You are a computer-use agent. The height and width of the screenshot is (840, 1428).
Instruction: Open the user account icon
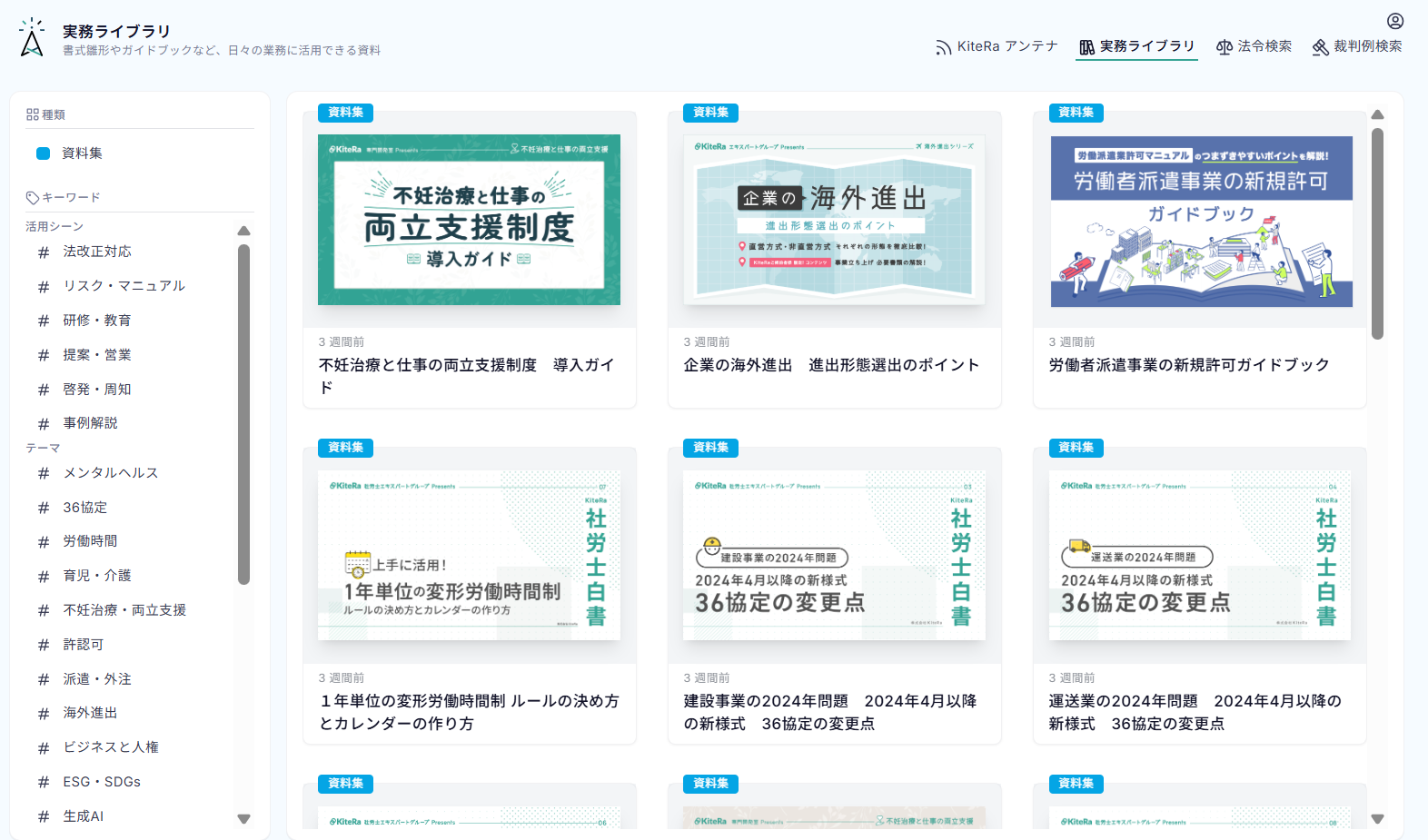point(1395,21)
